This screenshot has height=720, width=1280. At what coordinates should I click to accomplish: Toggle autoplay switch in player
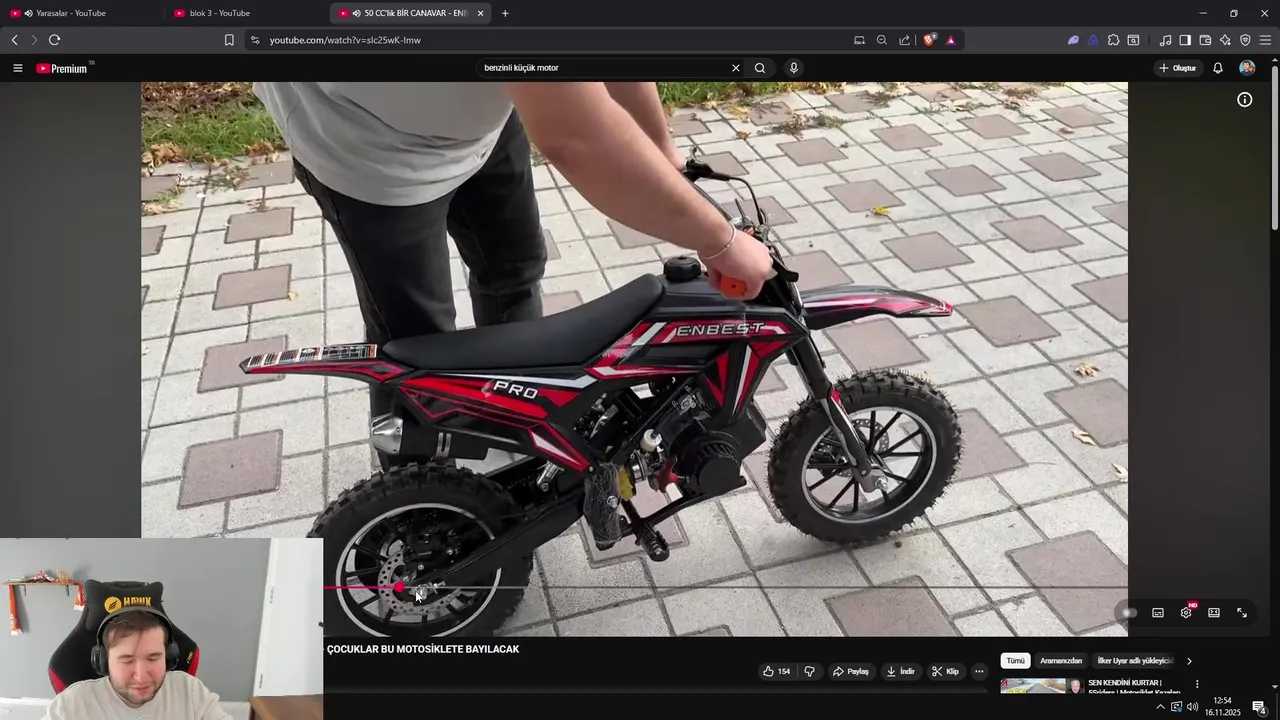(1129, 613)
